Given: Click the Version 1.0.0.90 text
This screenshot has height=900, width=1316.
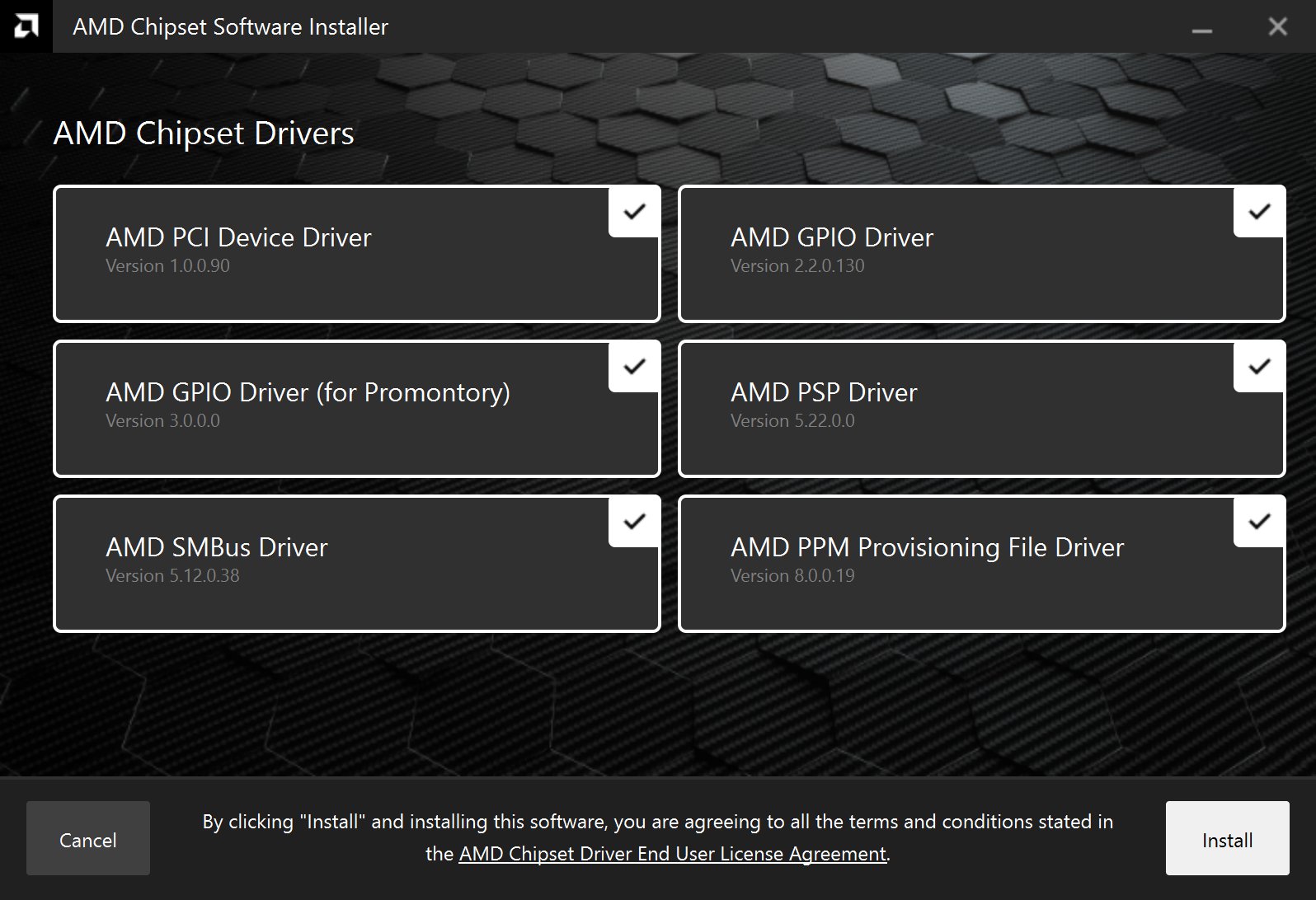Looking at the screenshot, I should coord(167,266).
